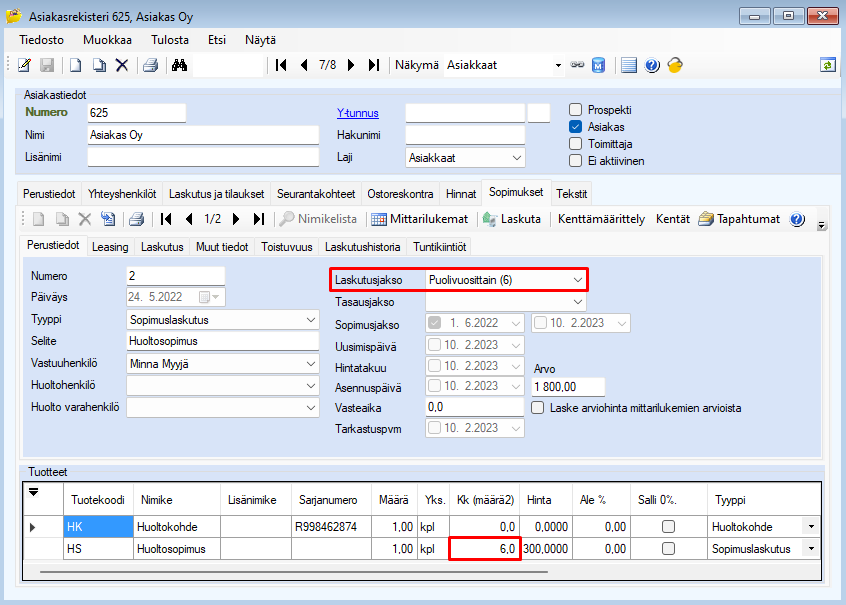Click the contracts toolbar export document icon
This screenshot has height=605, width=846.
(108, 219)
